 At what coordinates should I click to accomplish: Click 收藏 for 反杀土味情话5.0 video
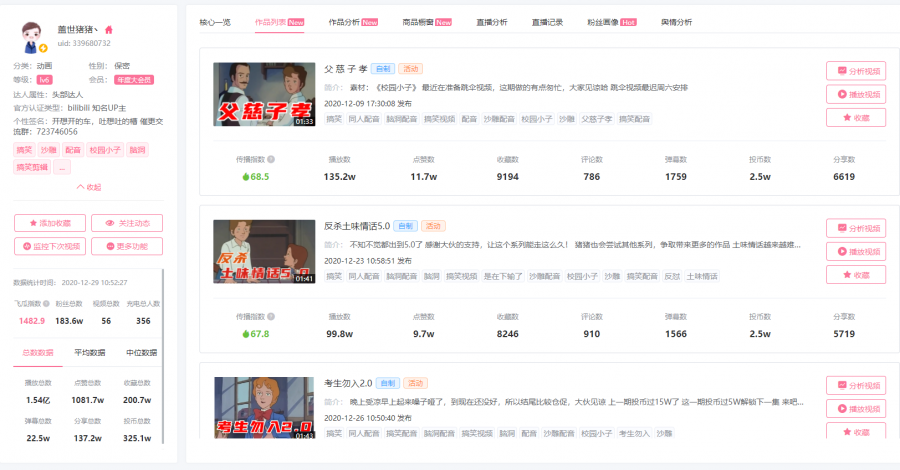pyautogui.click(x=856, y=275)
